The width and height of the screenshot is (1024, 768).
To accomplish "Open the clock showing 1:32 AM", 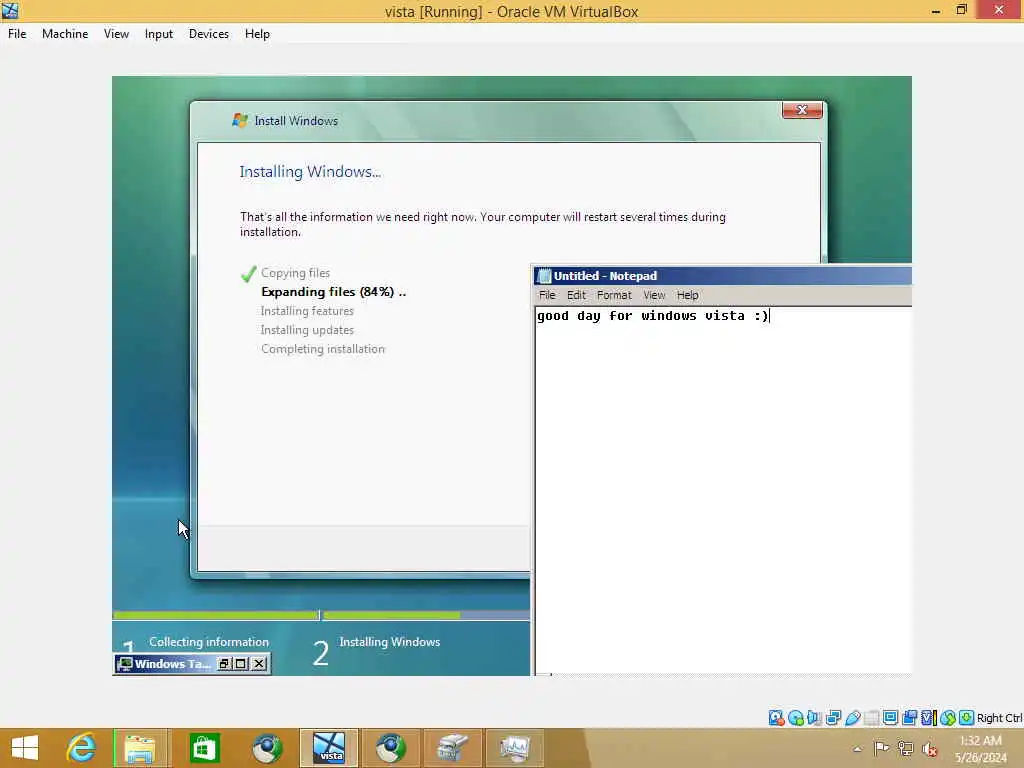I will [x=980, y=749].
